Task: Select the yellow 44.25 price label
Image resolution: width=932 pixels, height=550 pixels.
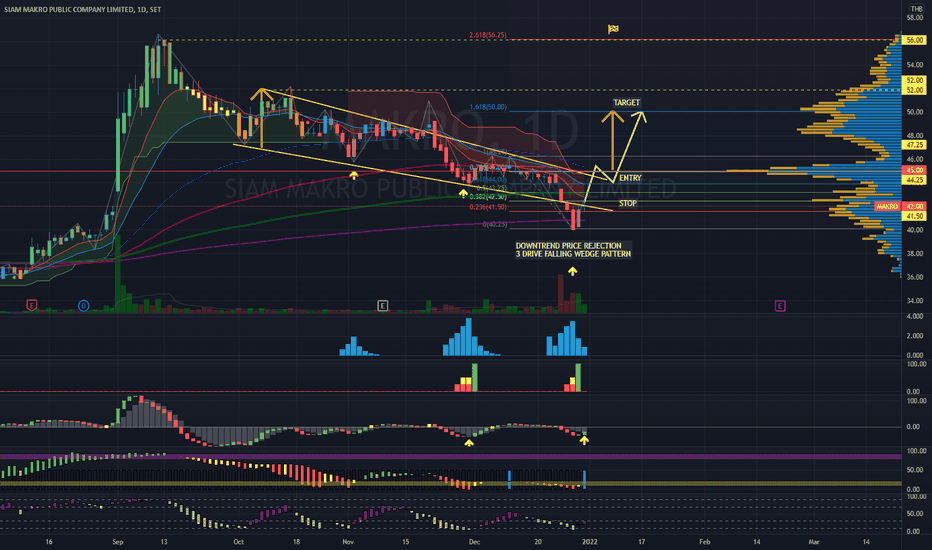Action: point(914,180)
